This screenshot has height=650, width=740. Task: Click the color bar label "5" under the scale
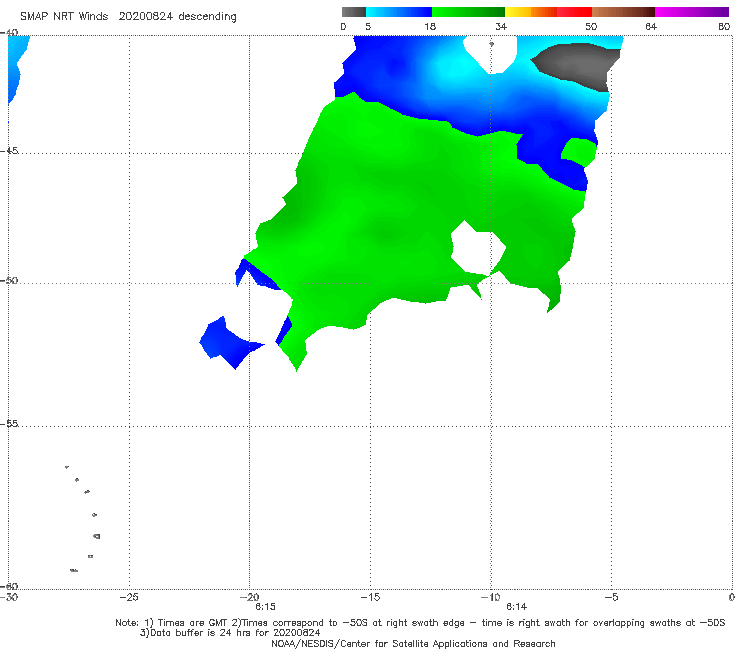pyautogui.click(x=368, y=26)
